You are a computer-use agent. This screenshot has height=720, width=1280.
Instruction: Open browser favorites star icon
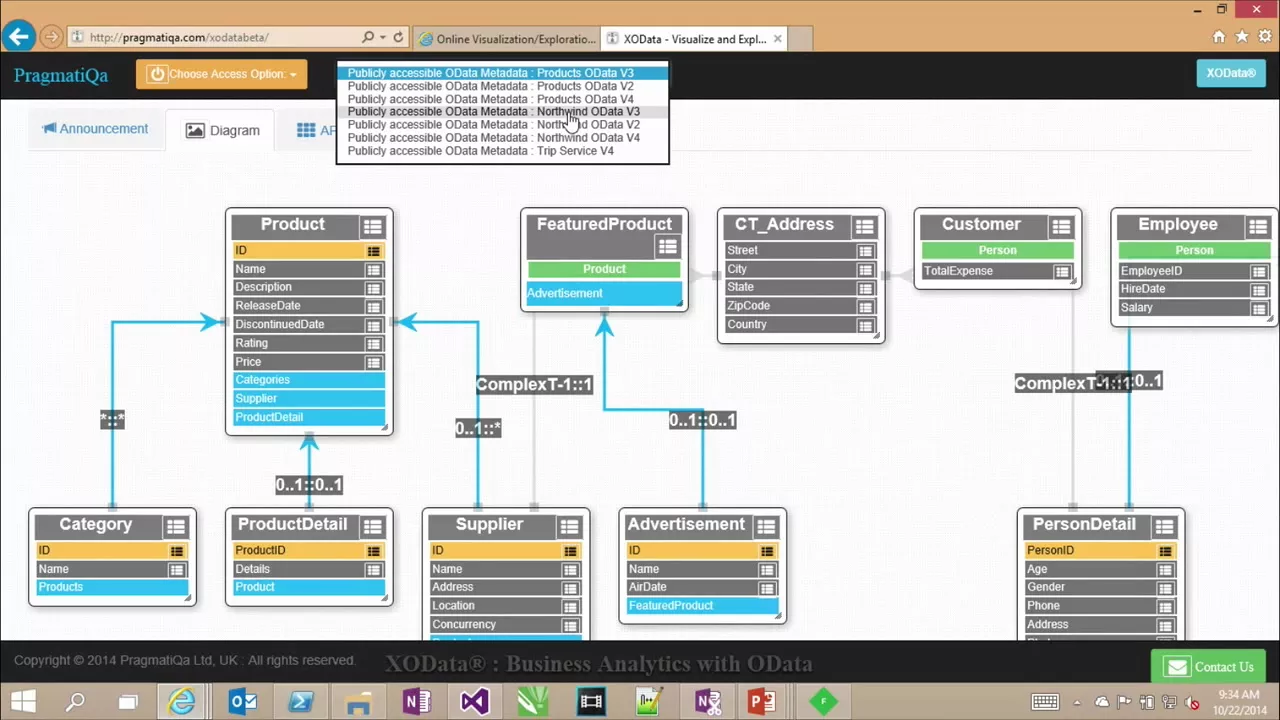1242,37
